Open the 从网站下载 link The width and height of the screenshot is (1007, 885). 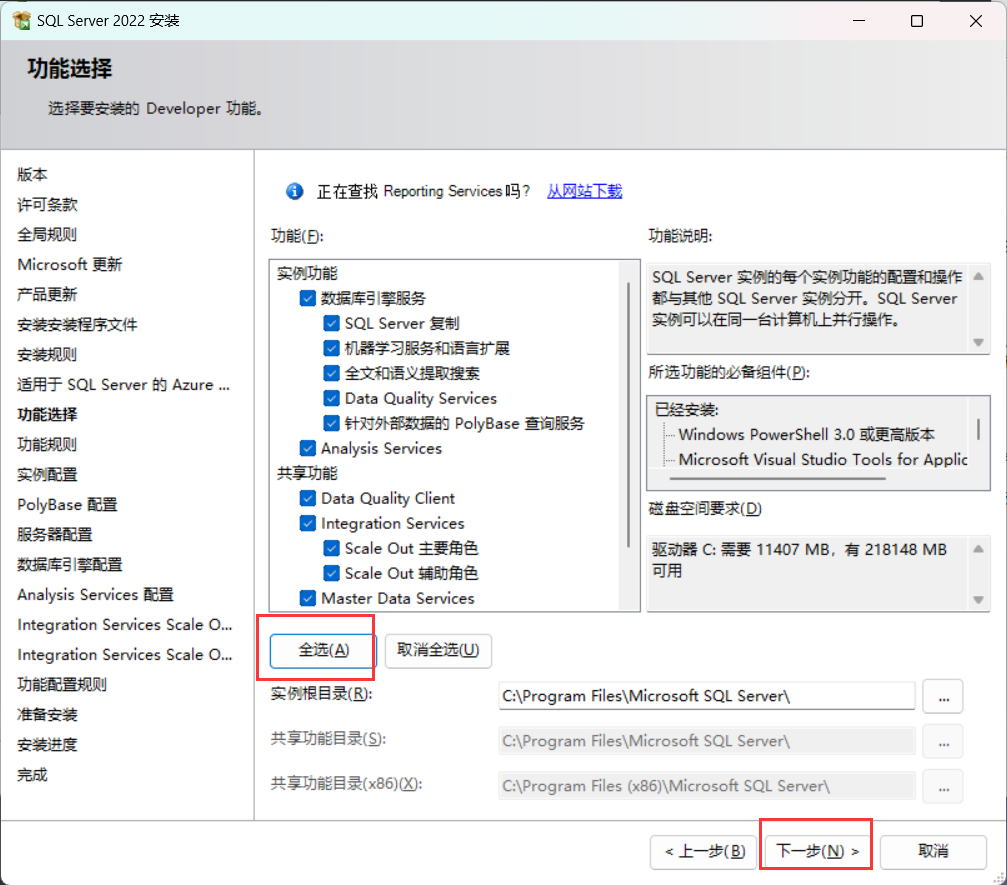(584, 191)
